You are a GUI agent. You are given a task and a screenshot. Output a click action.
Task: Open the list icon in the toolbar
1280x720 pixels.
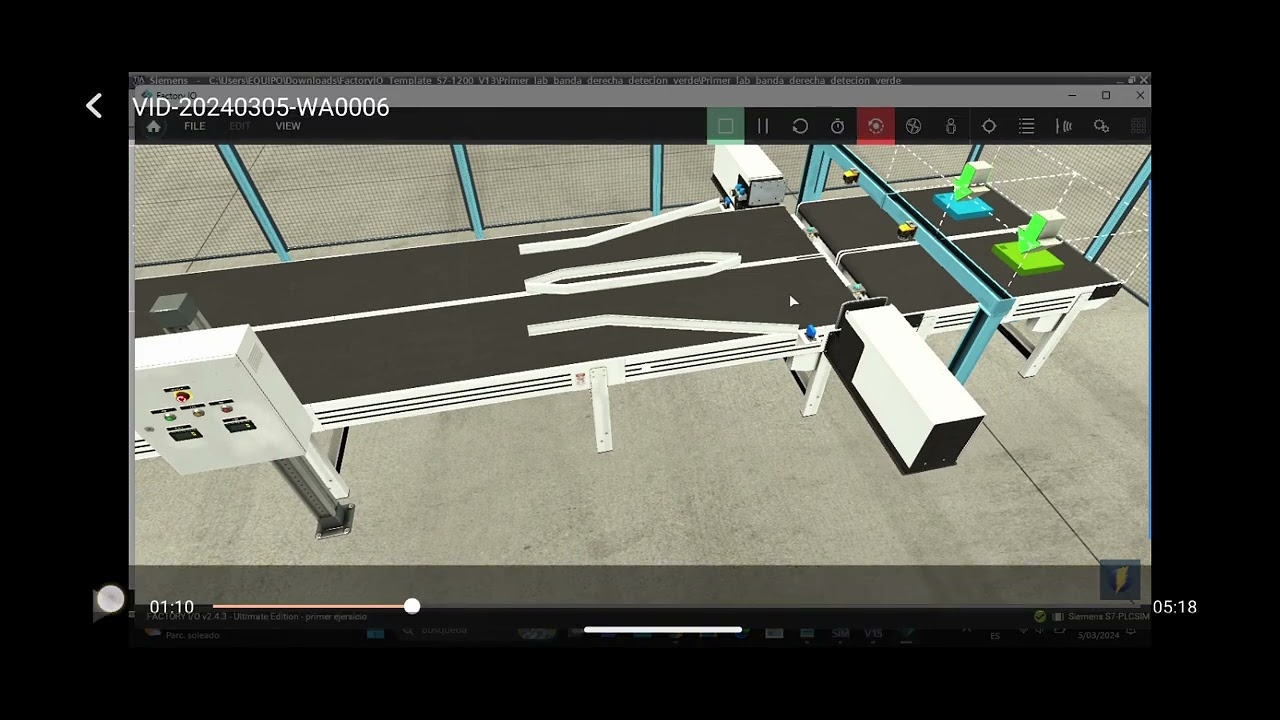1026,126
